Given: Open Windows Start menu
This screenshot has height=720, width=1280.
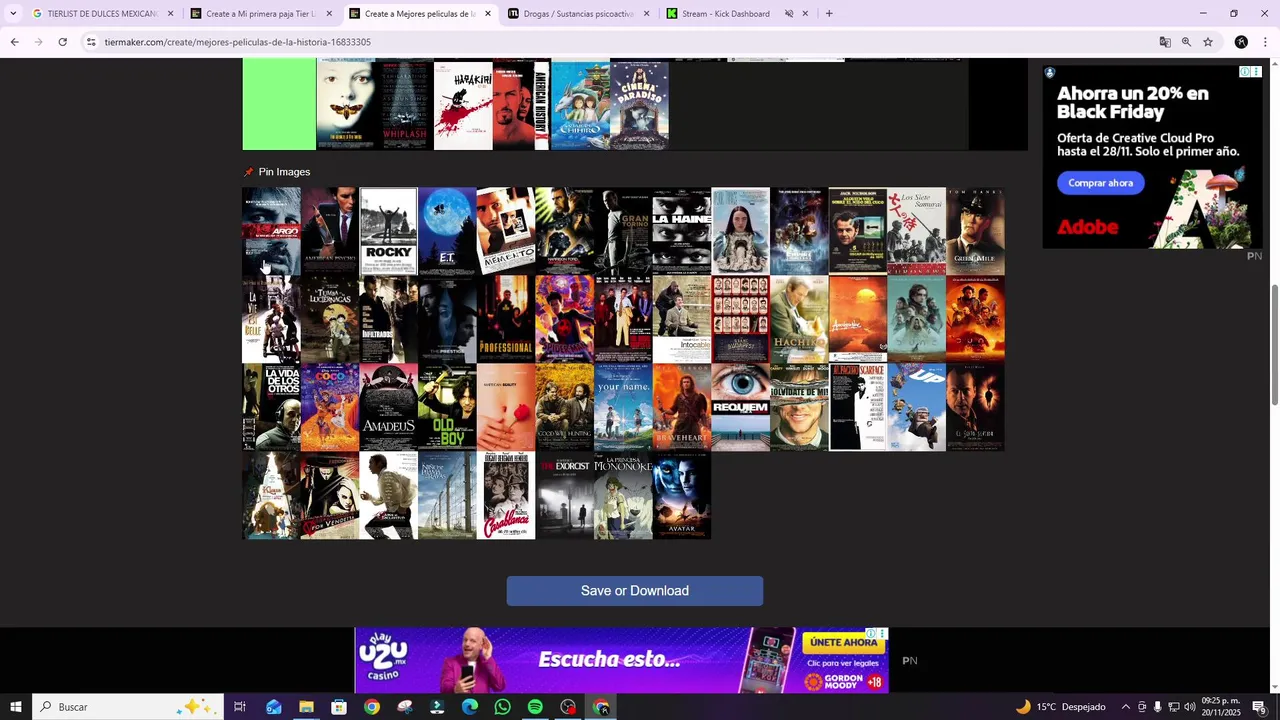Looking at the screenshot, I should pyautogui.click(x=16, y=707).
